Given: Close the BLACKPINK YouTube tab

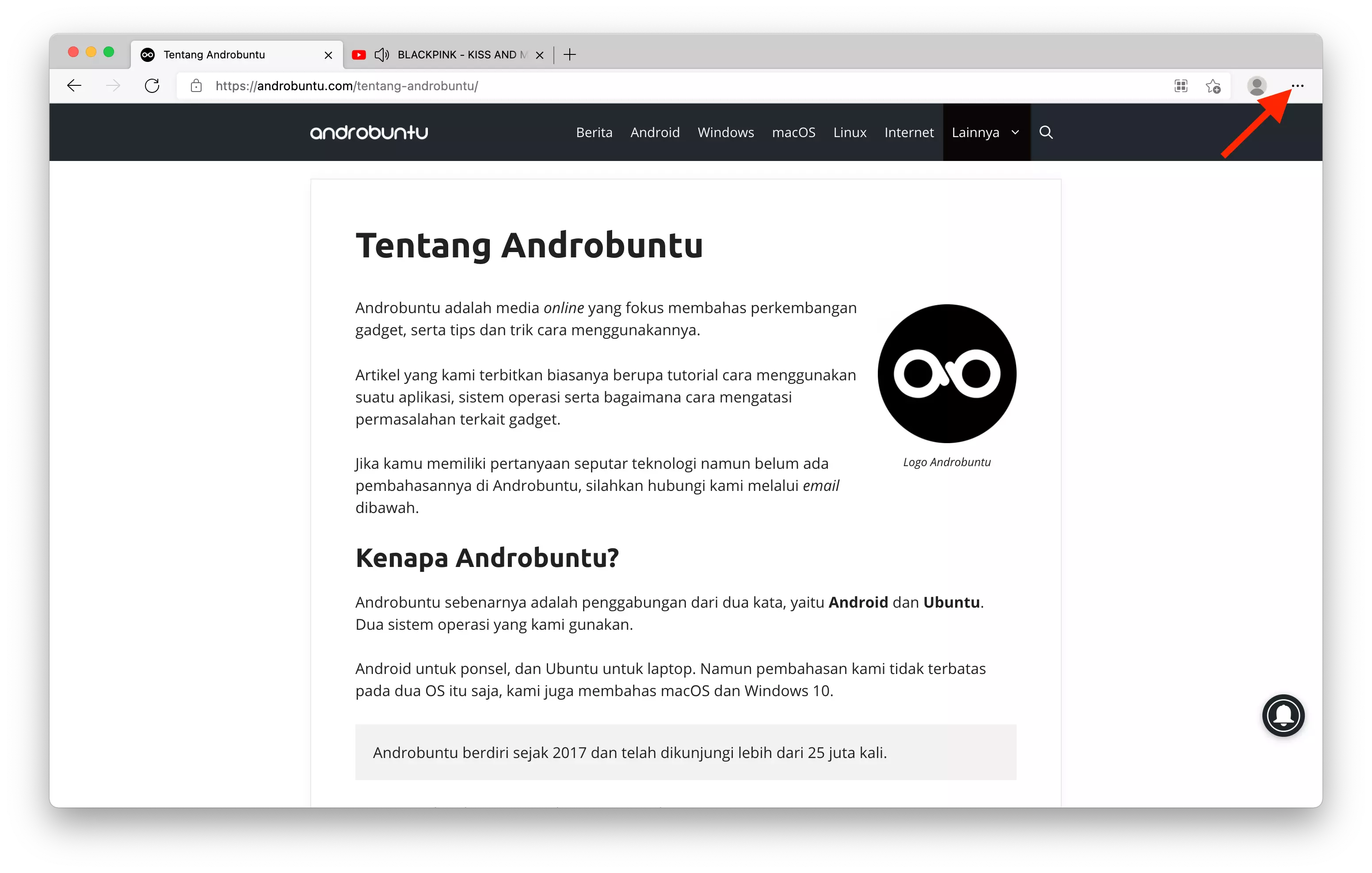Looking at the screenshot, I should (x=539, y=55).
